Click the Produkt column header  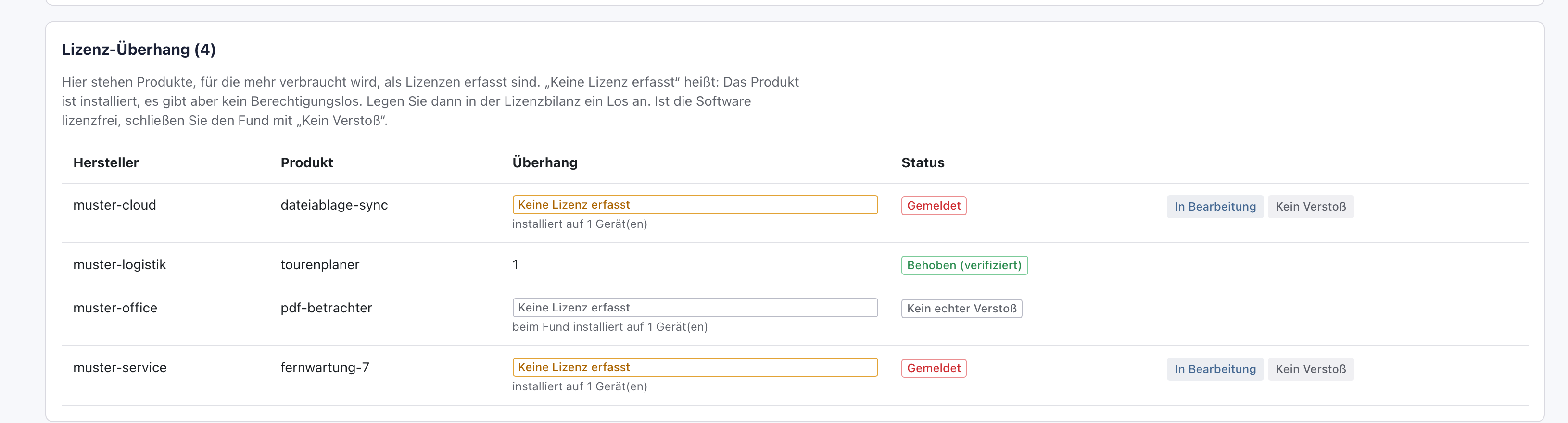[x=307, y=162]
